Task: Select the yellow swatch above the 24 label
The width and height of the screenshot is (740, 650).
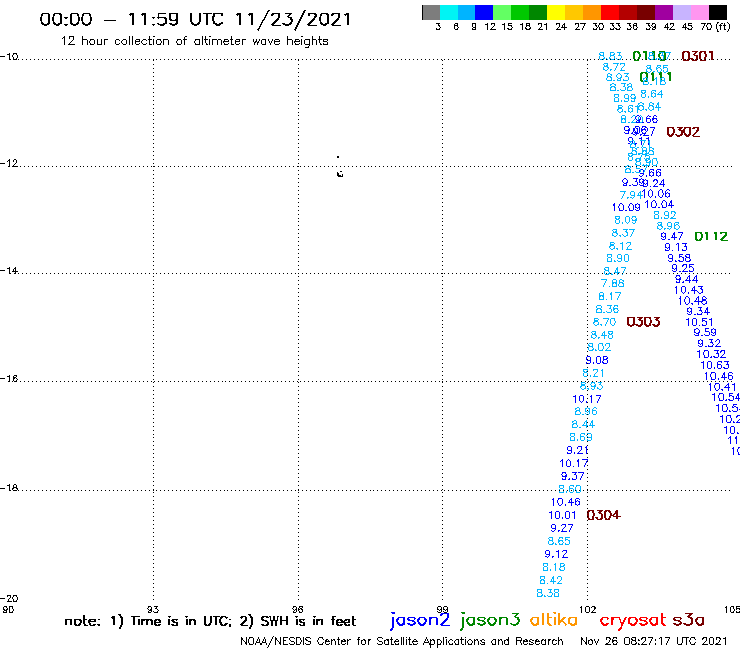Action: point(556,12)
